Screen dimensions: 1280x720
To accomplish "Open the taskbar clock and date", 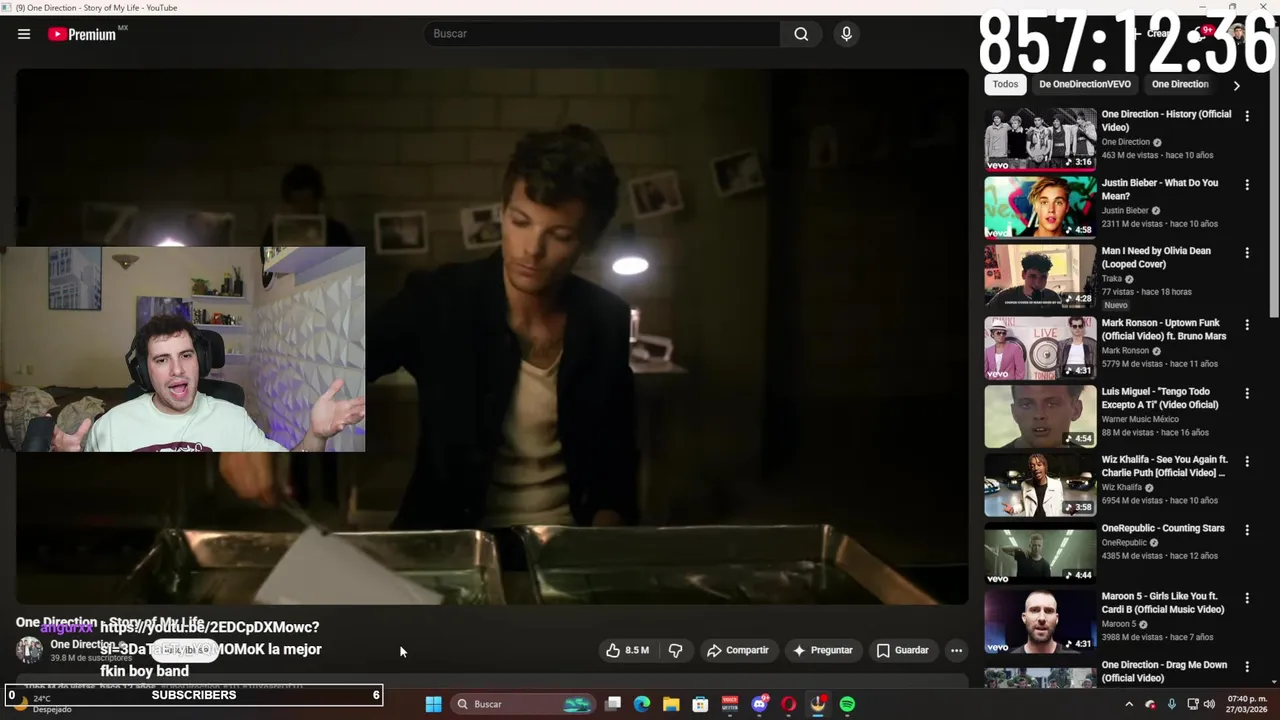I will click(1246, 704).
